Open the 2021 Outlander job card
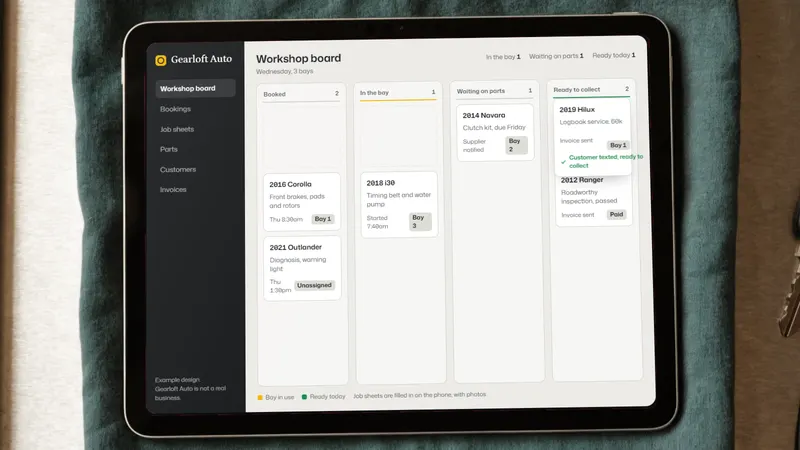This screenshot has width=800, height=450. (302, 268)
